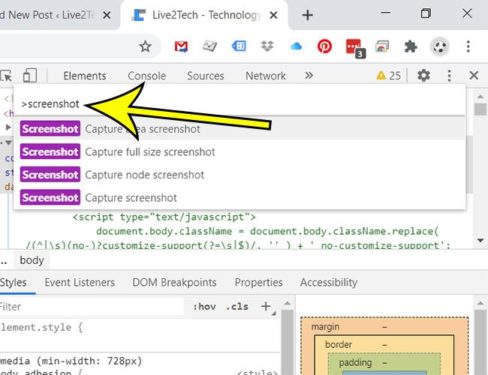This screenshot has width=488, height=375.
Task: Switch to the Console tab
Action: 147,76
